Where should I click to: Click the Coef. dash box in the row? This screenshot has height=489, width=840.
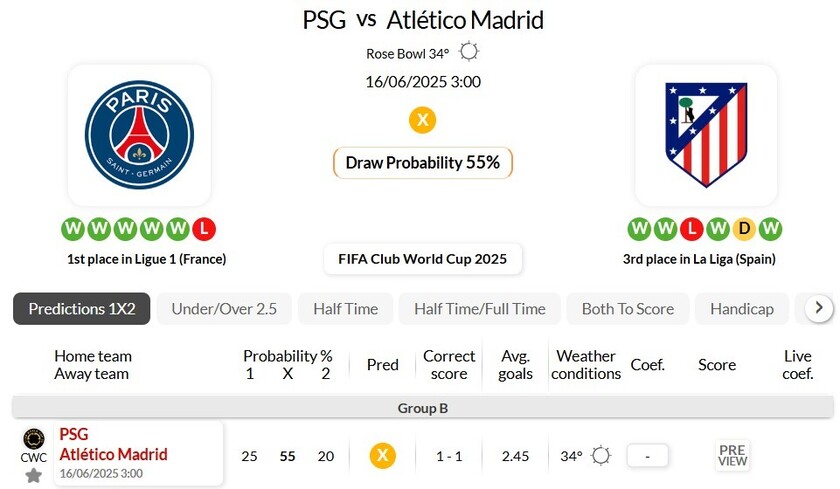647,456
